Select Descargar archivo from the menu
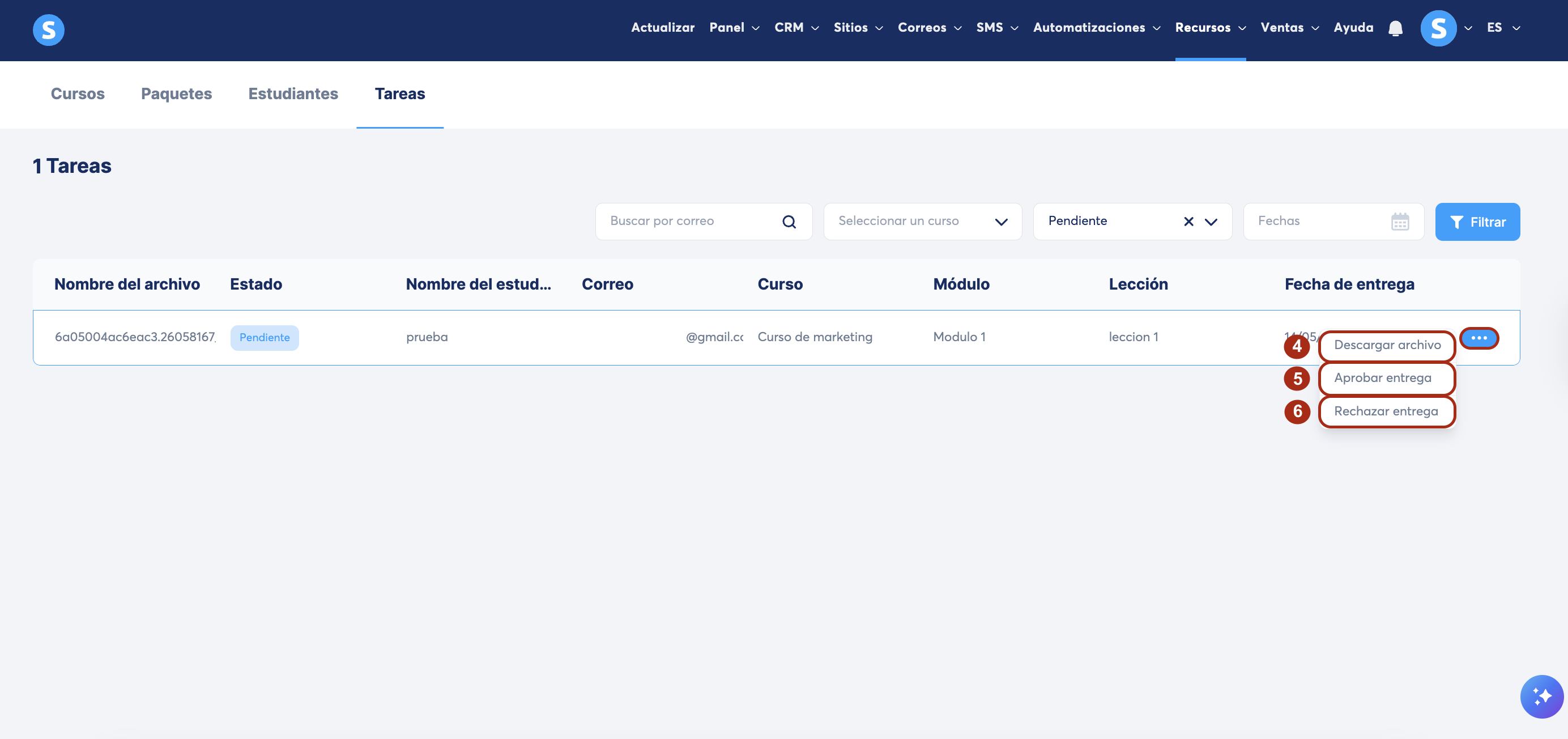The image size is (1568, 739). [1387, 345]
